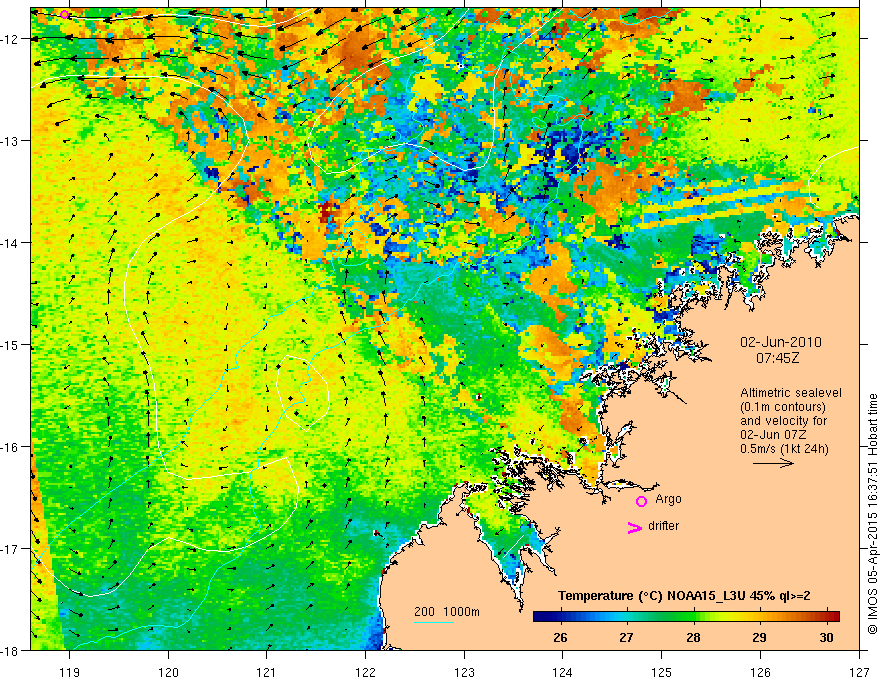Screen dimensions: 880x680
Task: Click the IMOS copyright timestamp text
Action: coord(872,514)
